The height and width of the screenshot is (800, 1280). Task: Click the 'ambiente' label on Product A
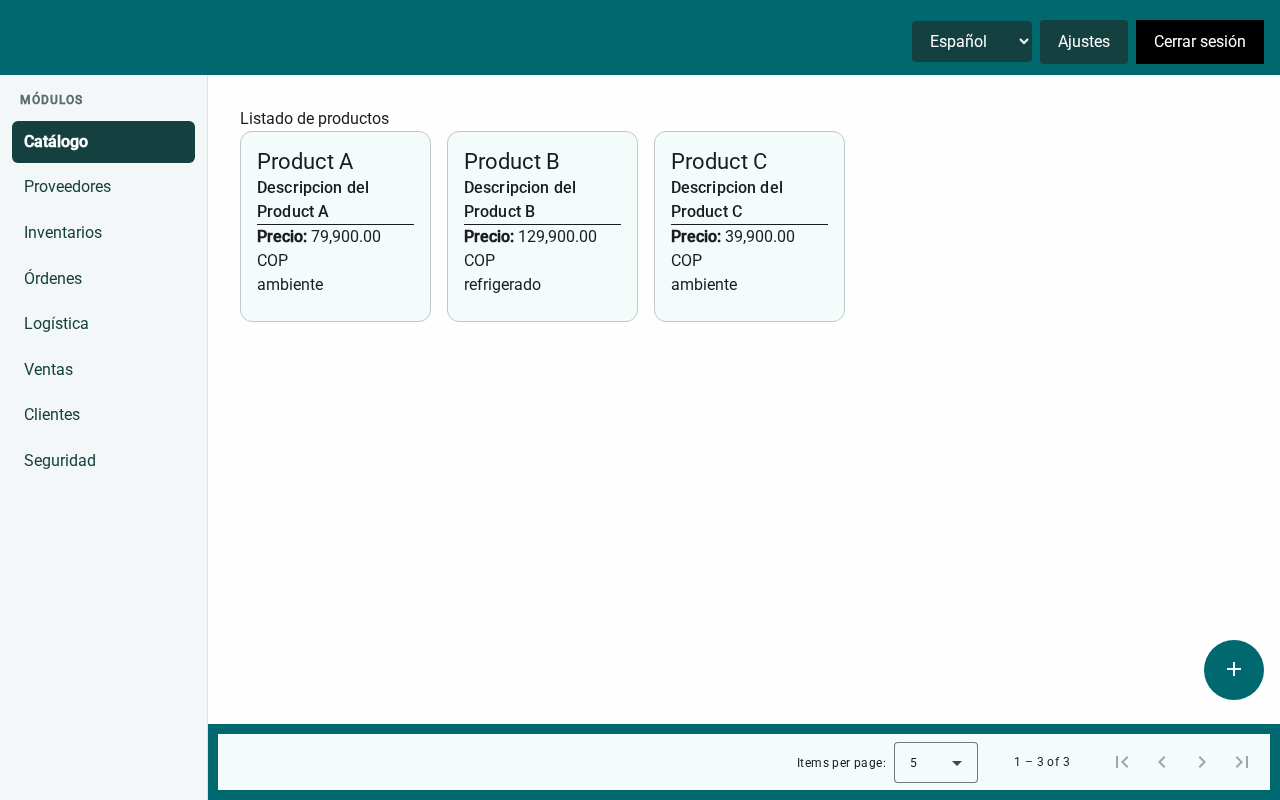(x=290, y=285)
